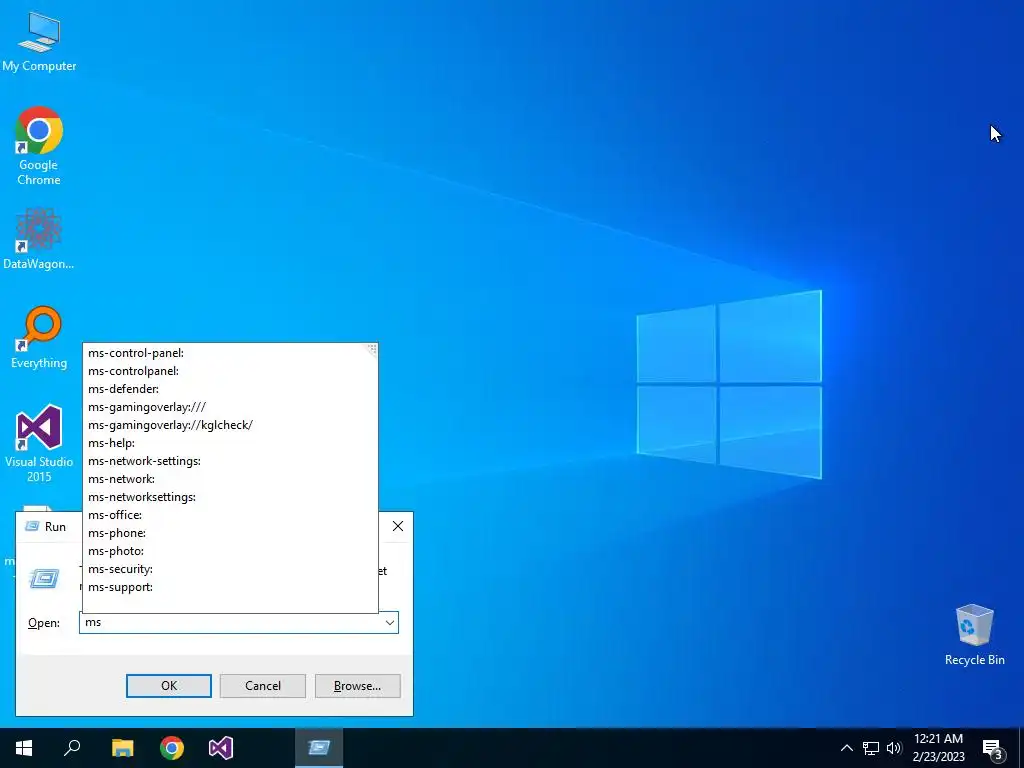Click the Open text field containing ms
This screenshot has height=768, width=1024.
point(231,622)
